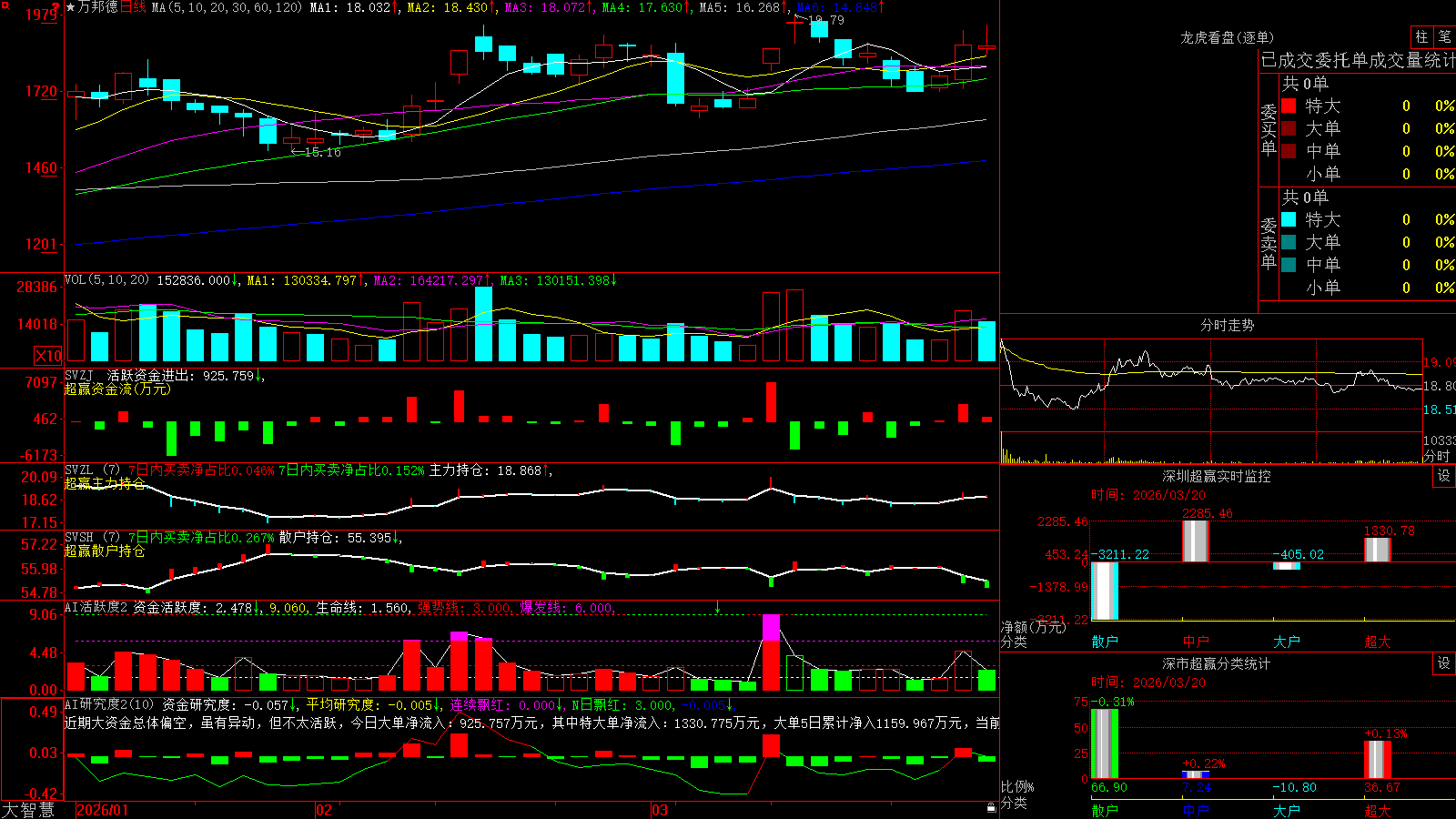This screenshot has height=819, width=1456.
Task: Click the teal 大单 sell order swatch
Action: point(1289,242)
